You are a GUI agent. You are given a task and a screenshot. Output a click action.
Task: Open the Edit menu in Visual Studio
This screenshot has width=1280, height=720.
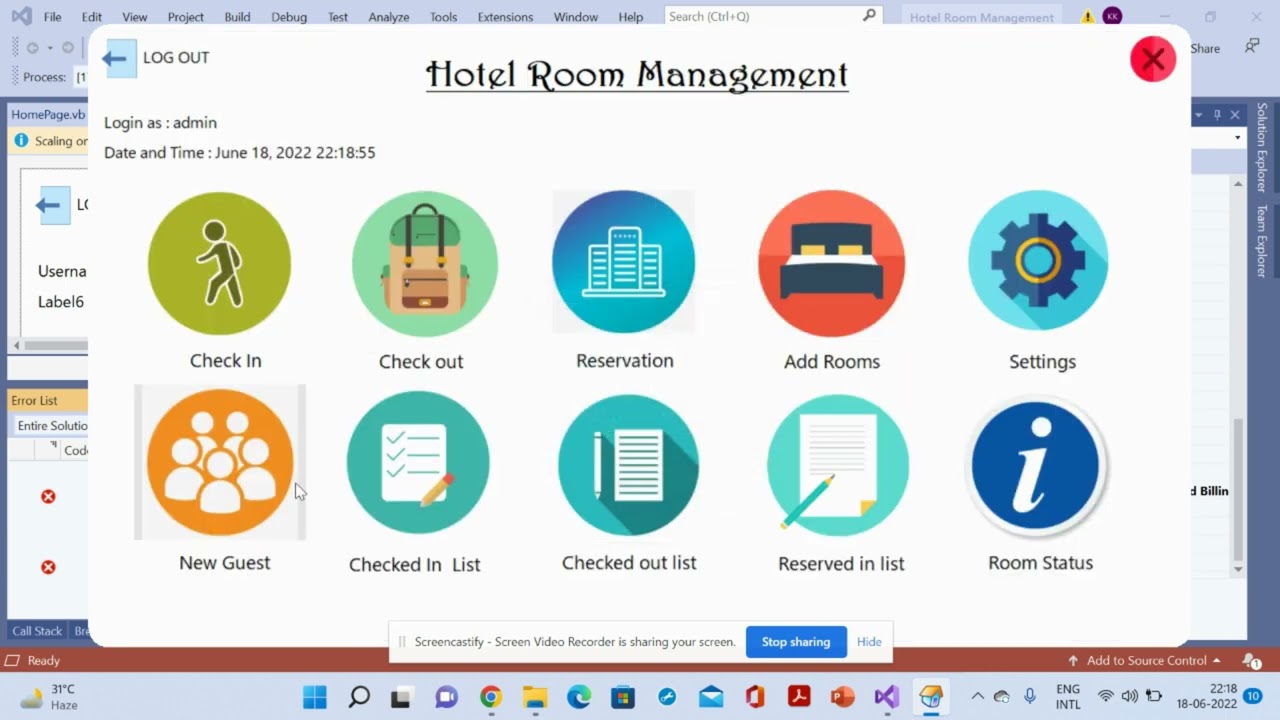tap(92, 17)
